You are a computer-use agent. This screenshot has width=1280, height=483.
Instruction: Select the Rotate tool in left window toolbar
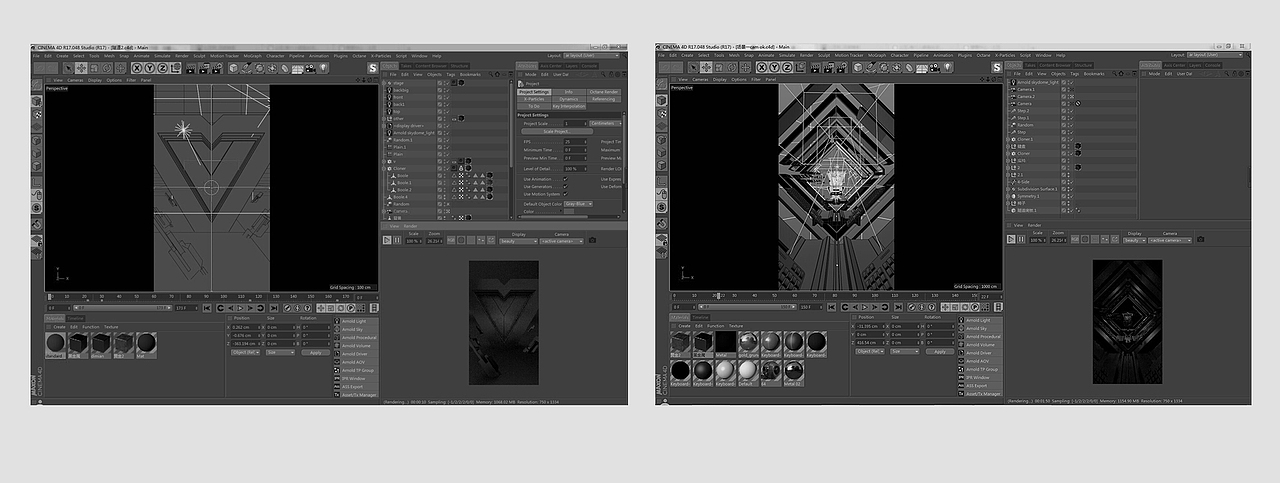click(x=107, y=68)
